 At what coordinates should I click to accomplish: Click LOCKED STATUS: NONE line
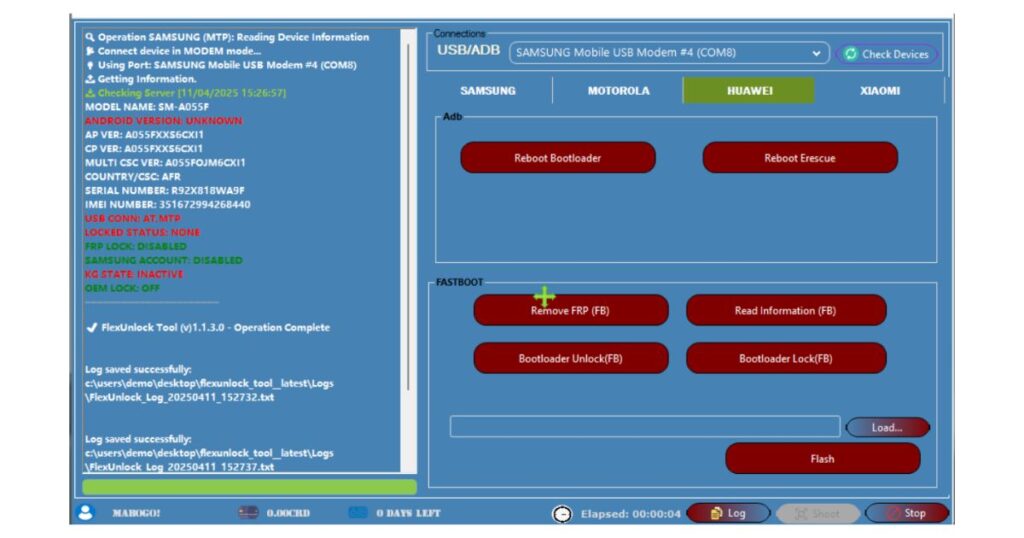click(x=142, y=232)
